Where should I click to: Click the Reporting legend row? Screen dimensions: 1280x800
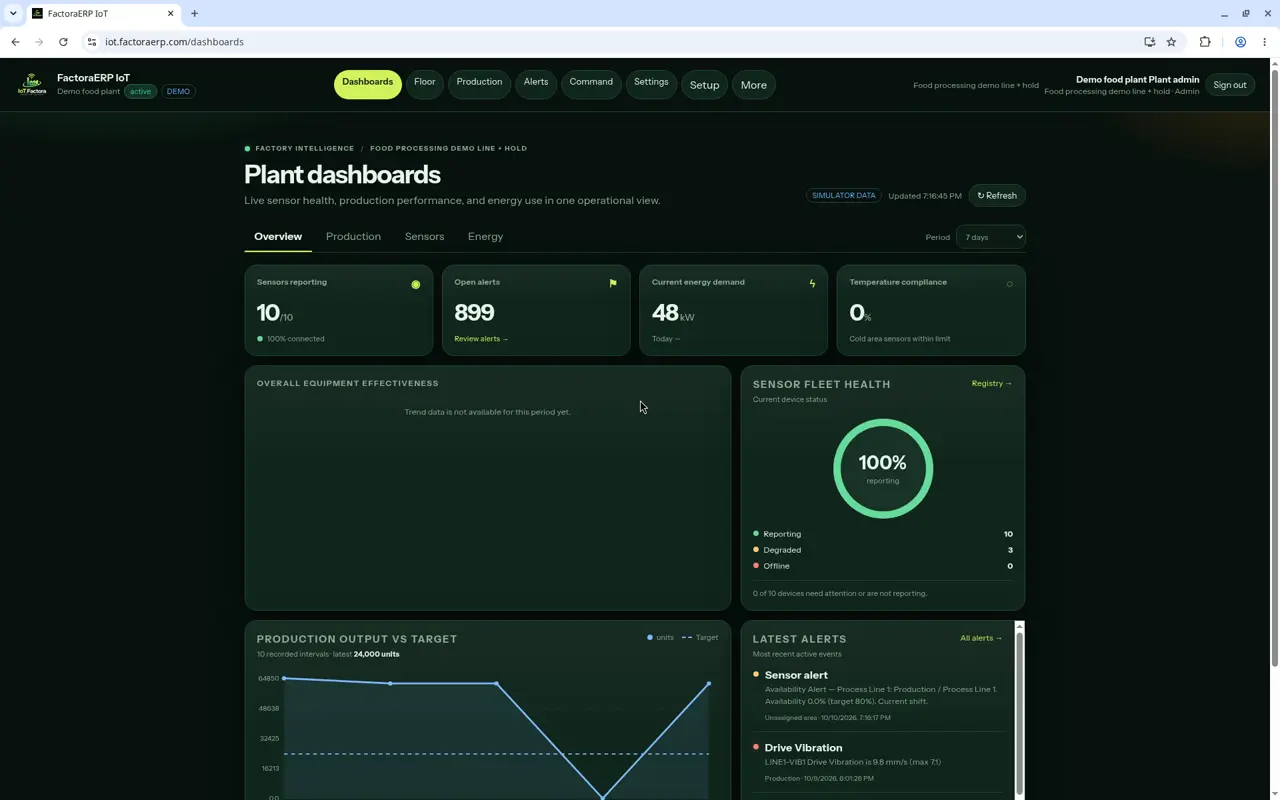click(x=883, y=534)
